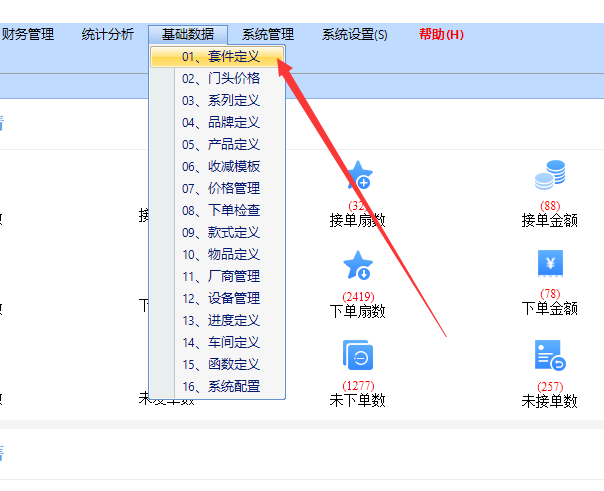The width and height of the screenshot is (604, 491).
Task: Open the red 帮助(H) menu
Action: coord(441,35)
